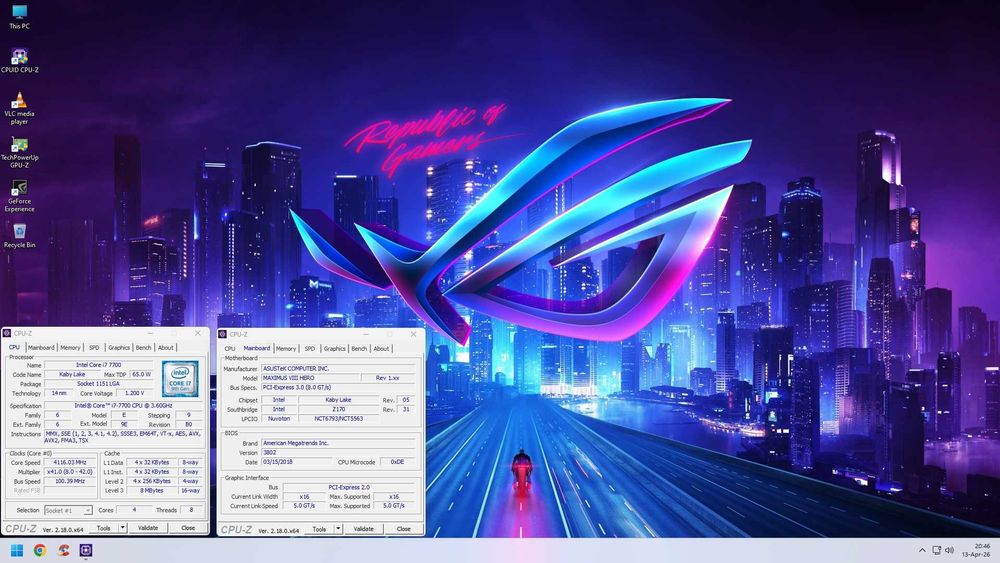Select the VLC media player desktop icon
1000x563 pixels.
pyautogui.click(x=19, y=108)
